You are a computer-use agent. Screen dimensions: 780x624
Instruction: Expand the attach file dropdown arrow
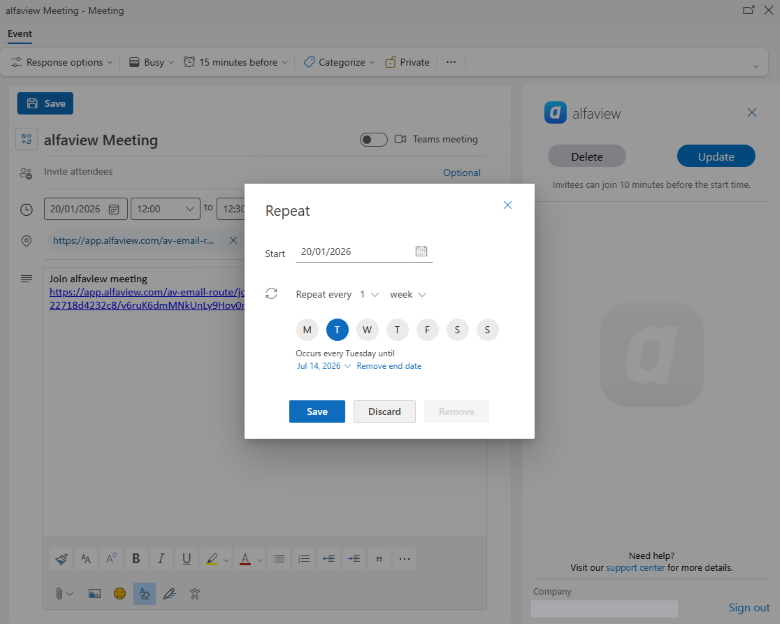tap(70, 594)
